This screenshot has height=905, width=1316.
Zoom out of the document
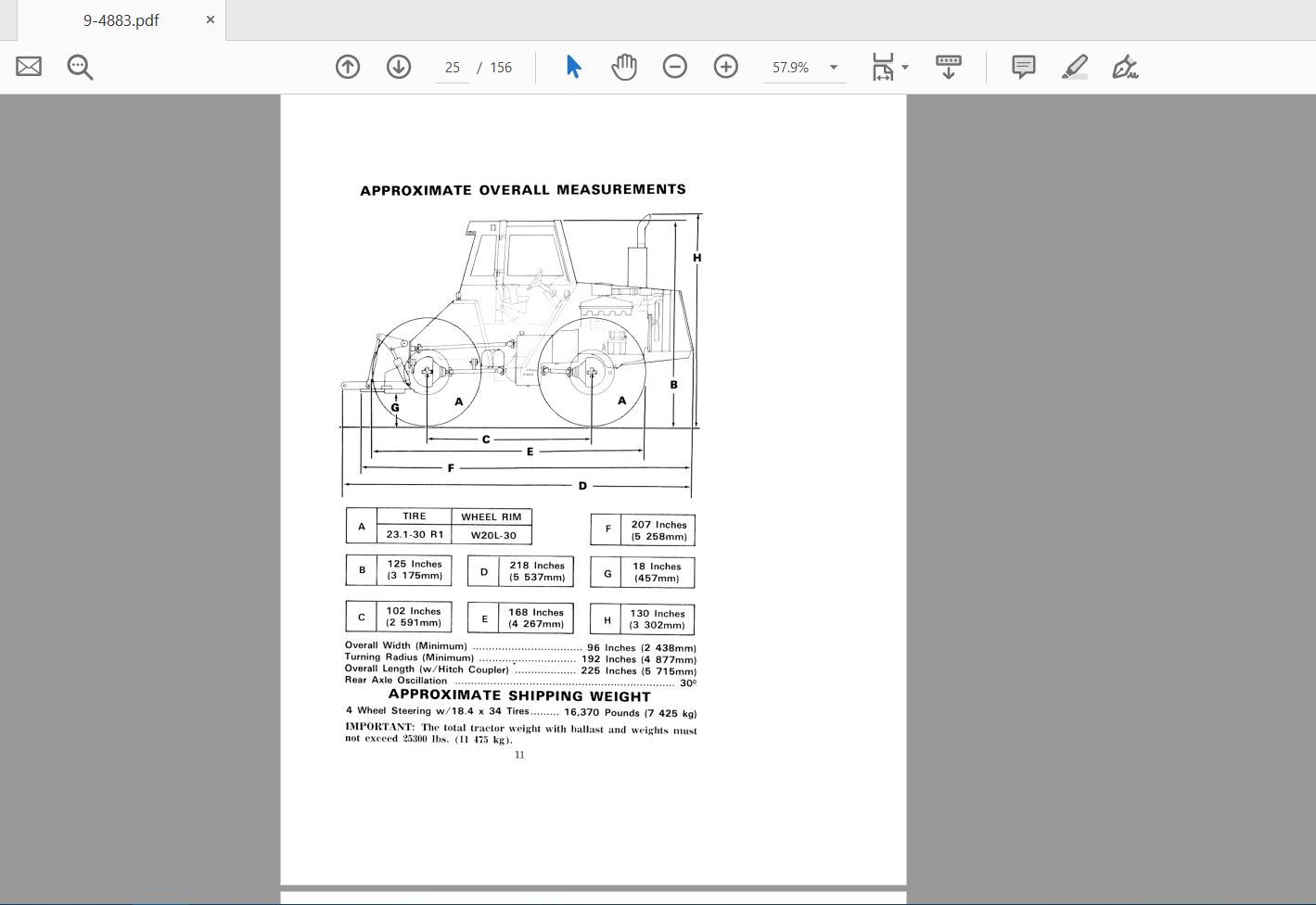click(675, 66)
